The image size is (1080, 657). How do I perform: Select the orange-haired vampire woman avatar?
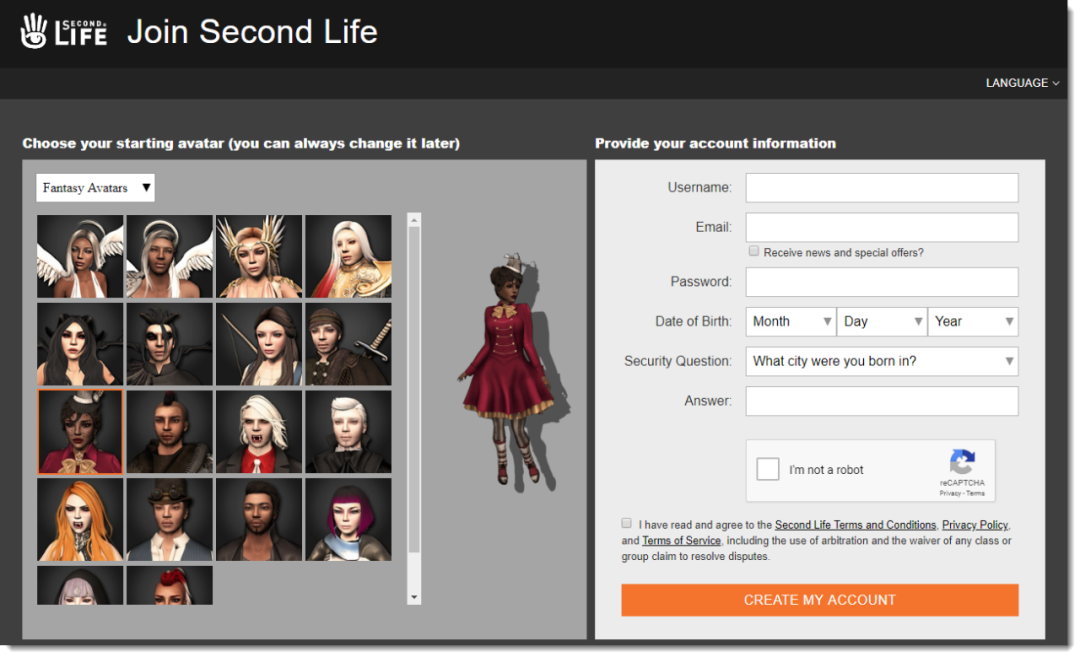(x=80, y=519)
